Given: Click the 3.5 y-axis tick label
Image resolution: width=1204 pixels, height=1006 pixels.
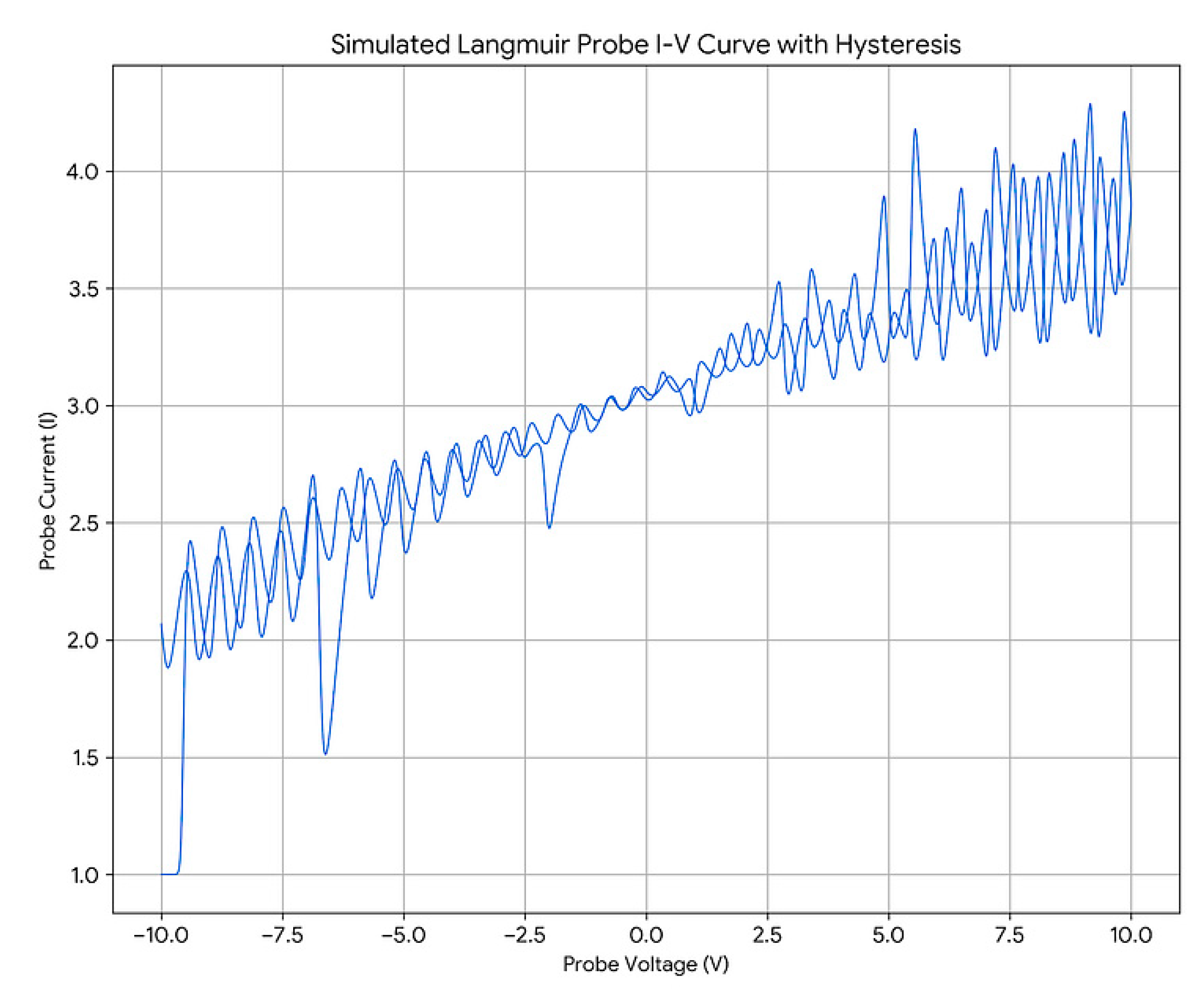Looking at the screenshot, I should (83, 289).
